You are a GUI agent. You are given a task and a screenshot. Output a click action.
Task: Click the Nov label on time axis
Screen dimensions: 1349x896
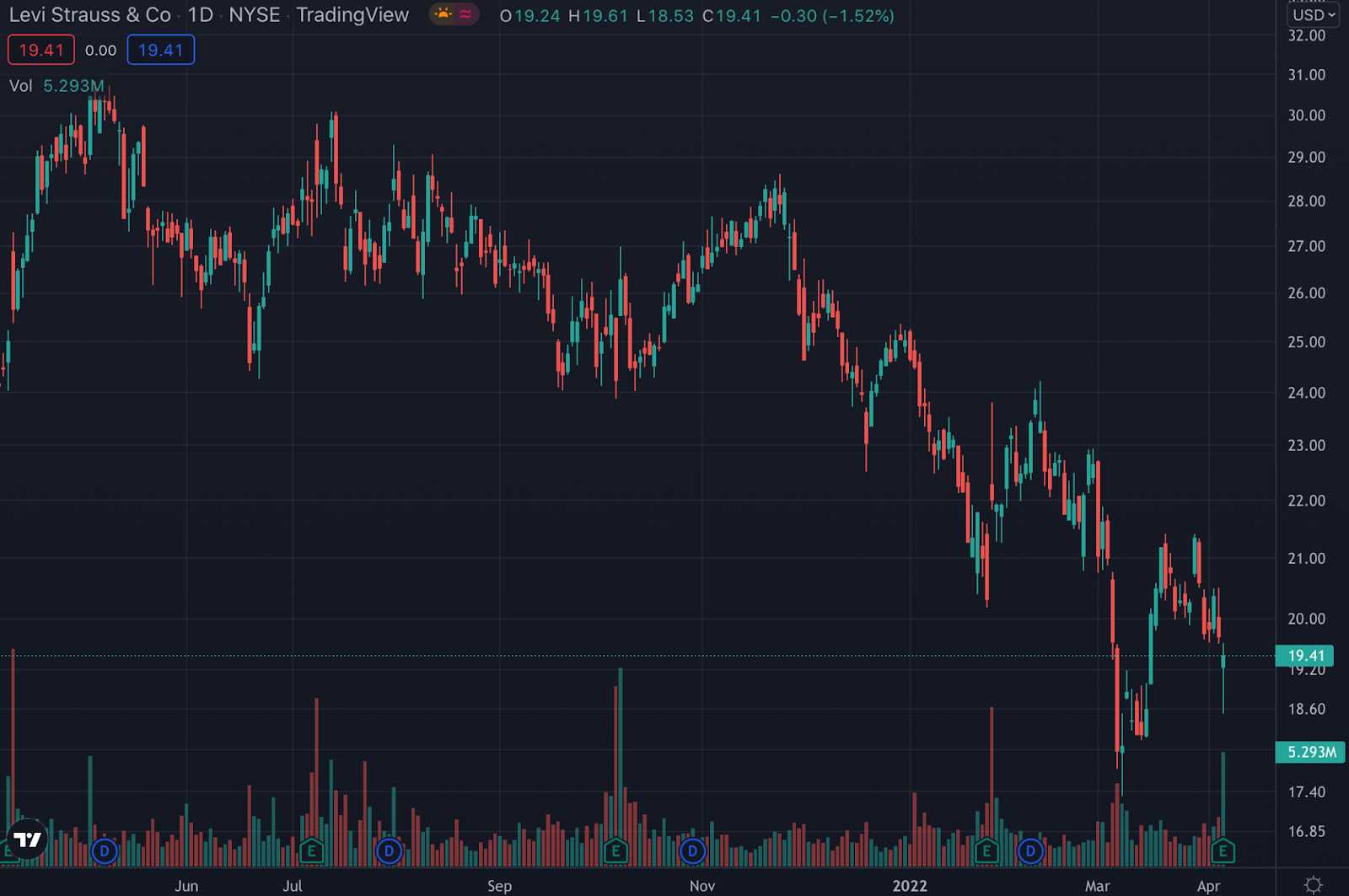click(702, 886)
